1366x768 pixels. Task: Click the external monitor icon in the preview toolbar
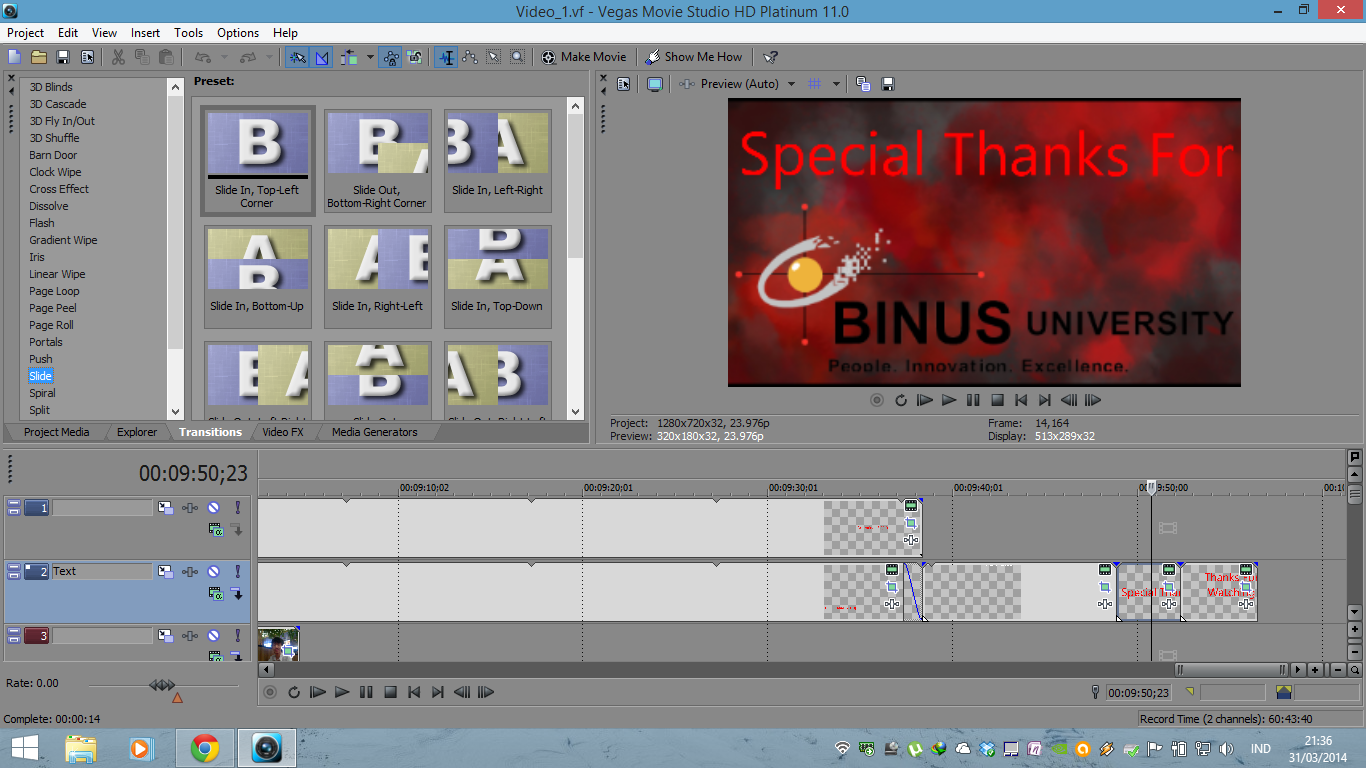(x=655, y=84)
